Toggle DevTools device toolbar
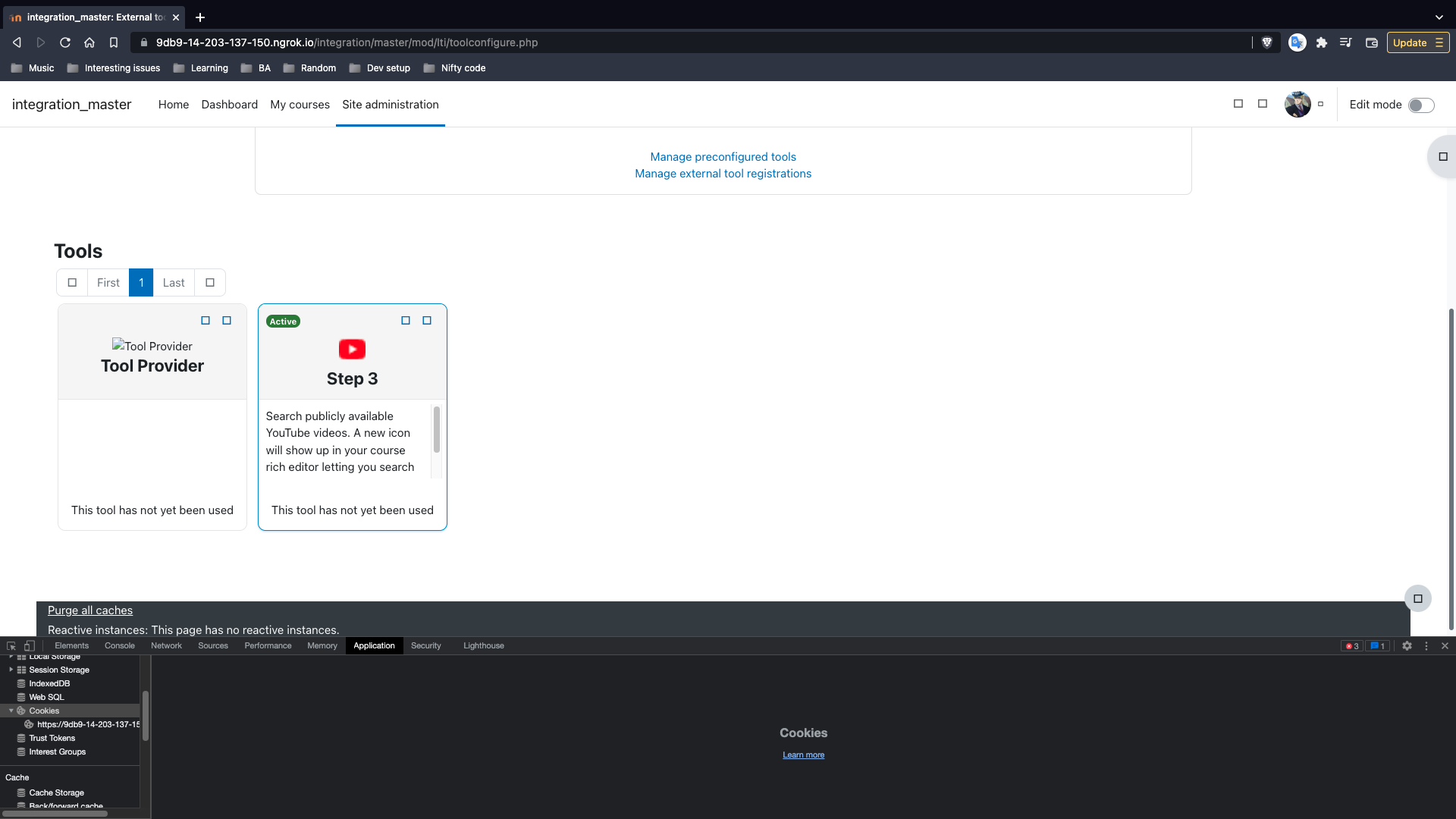The image size is (1456, 819). pos(30,646)
